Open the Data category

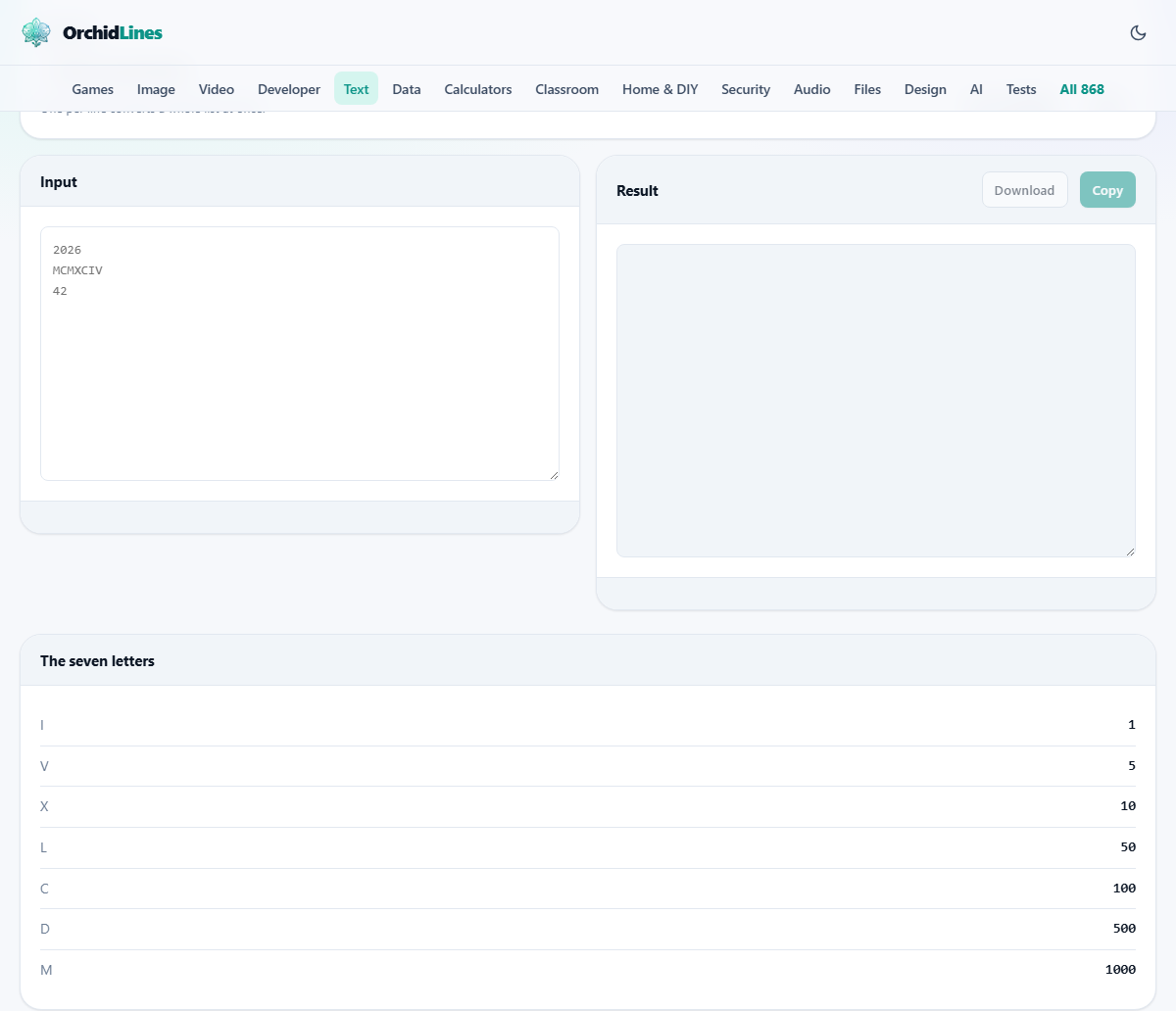pyautogui.click(x=407, y=89)
